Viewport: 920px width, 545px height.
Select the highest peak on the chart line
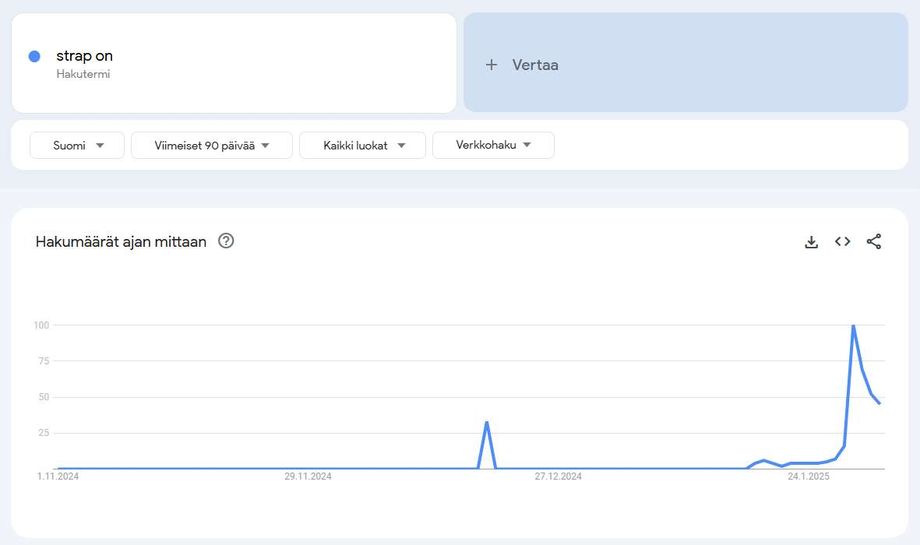[x=853, y=326]
